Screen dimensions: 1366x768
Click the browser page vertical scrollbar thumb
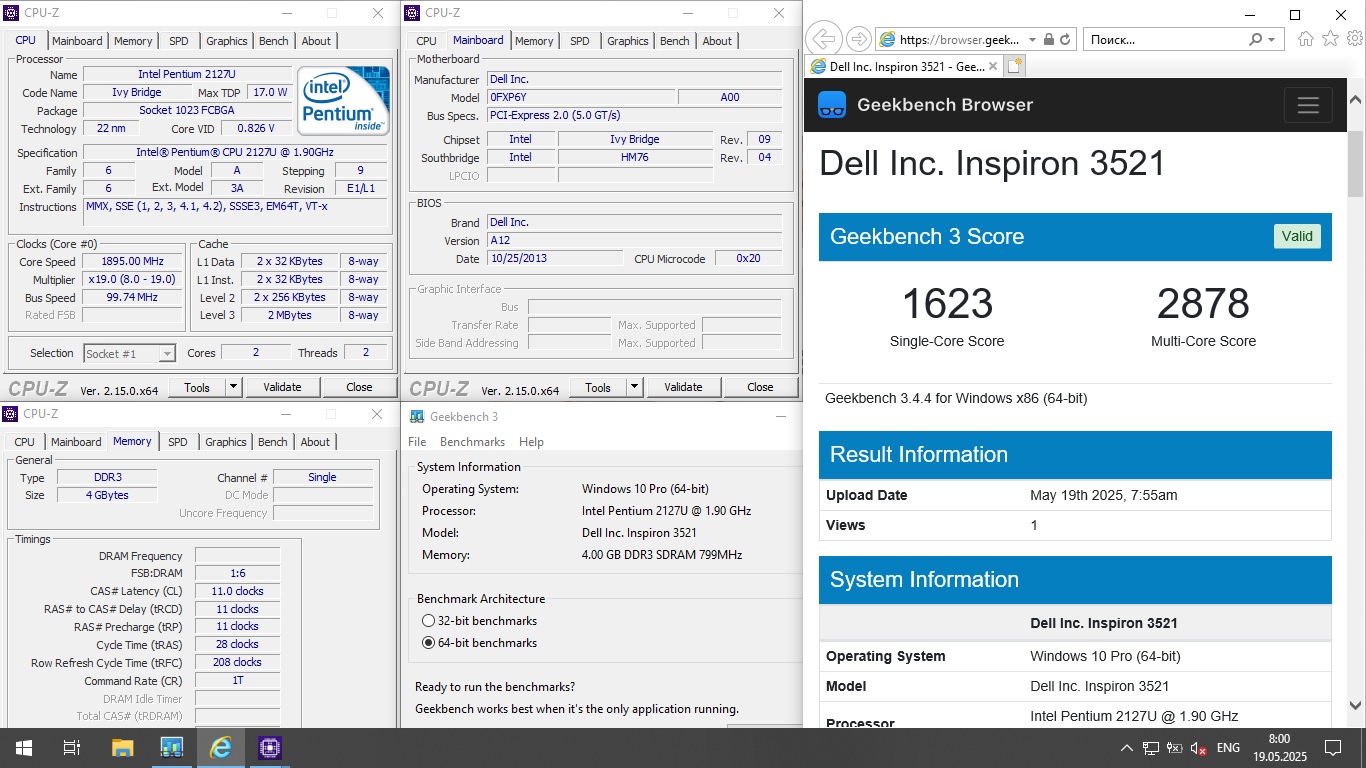click(x=1356, y=164)
